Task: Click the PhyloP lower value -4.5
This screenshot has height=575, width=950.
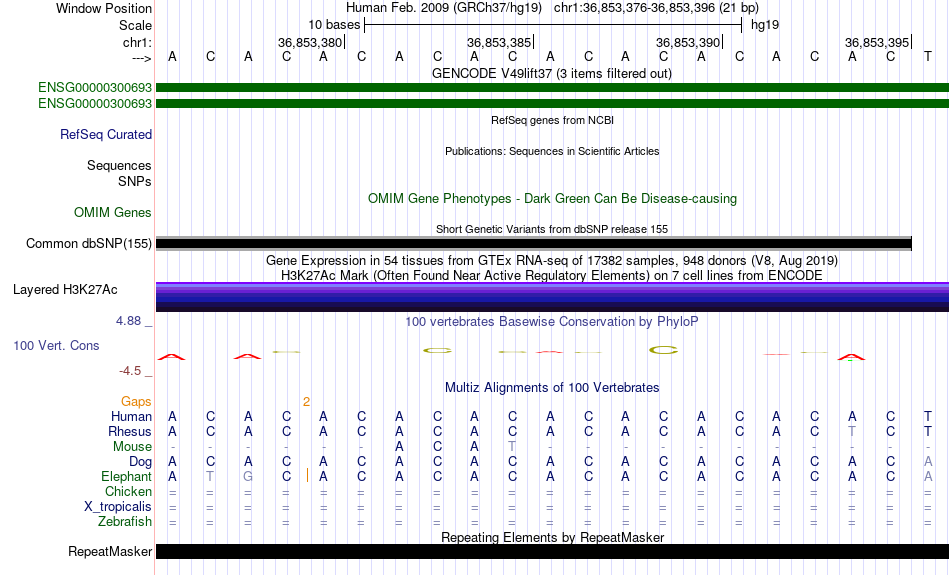Action: [x=130, y=371]
